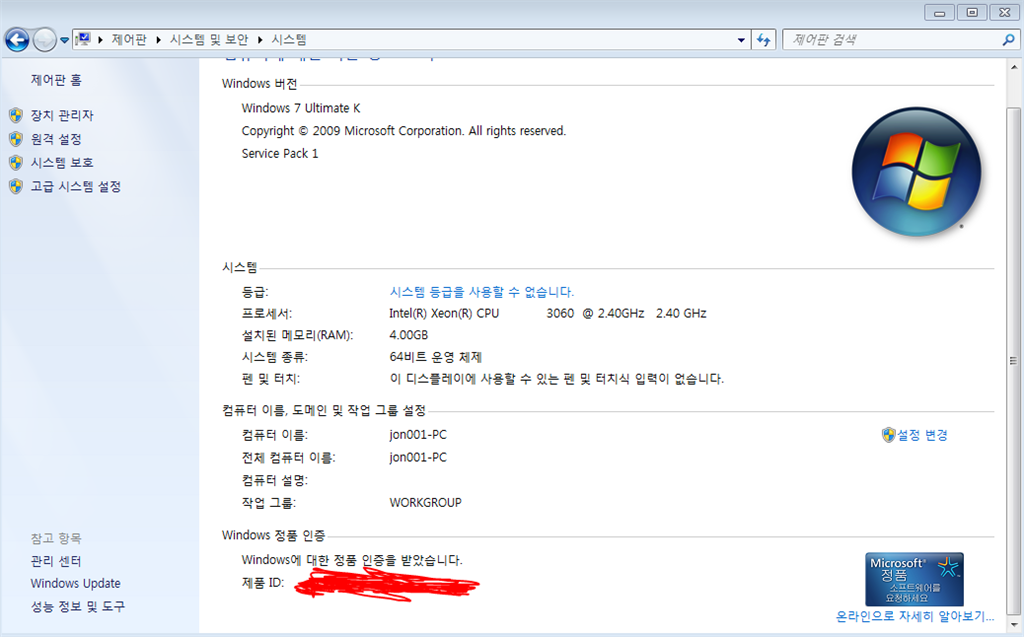Image resolution: width=1024 pixels, height=637 pixels.
Task: Open address bar history dropdown
Action: click(741, 40)
